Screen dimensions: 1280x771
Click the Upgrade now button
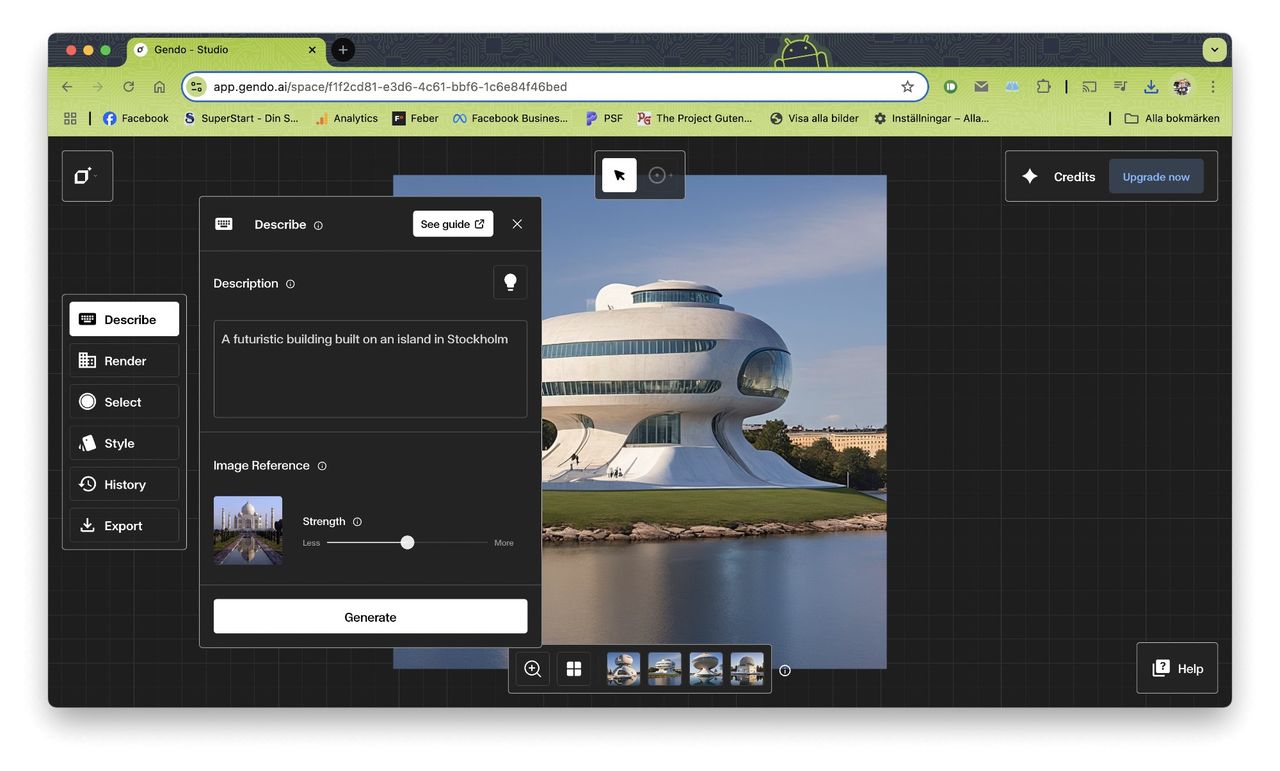click(x=1155, y=177)
